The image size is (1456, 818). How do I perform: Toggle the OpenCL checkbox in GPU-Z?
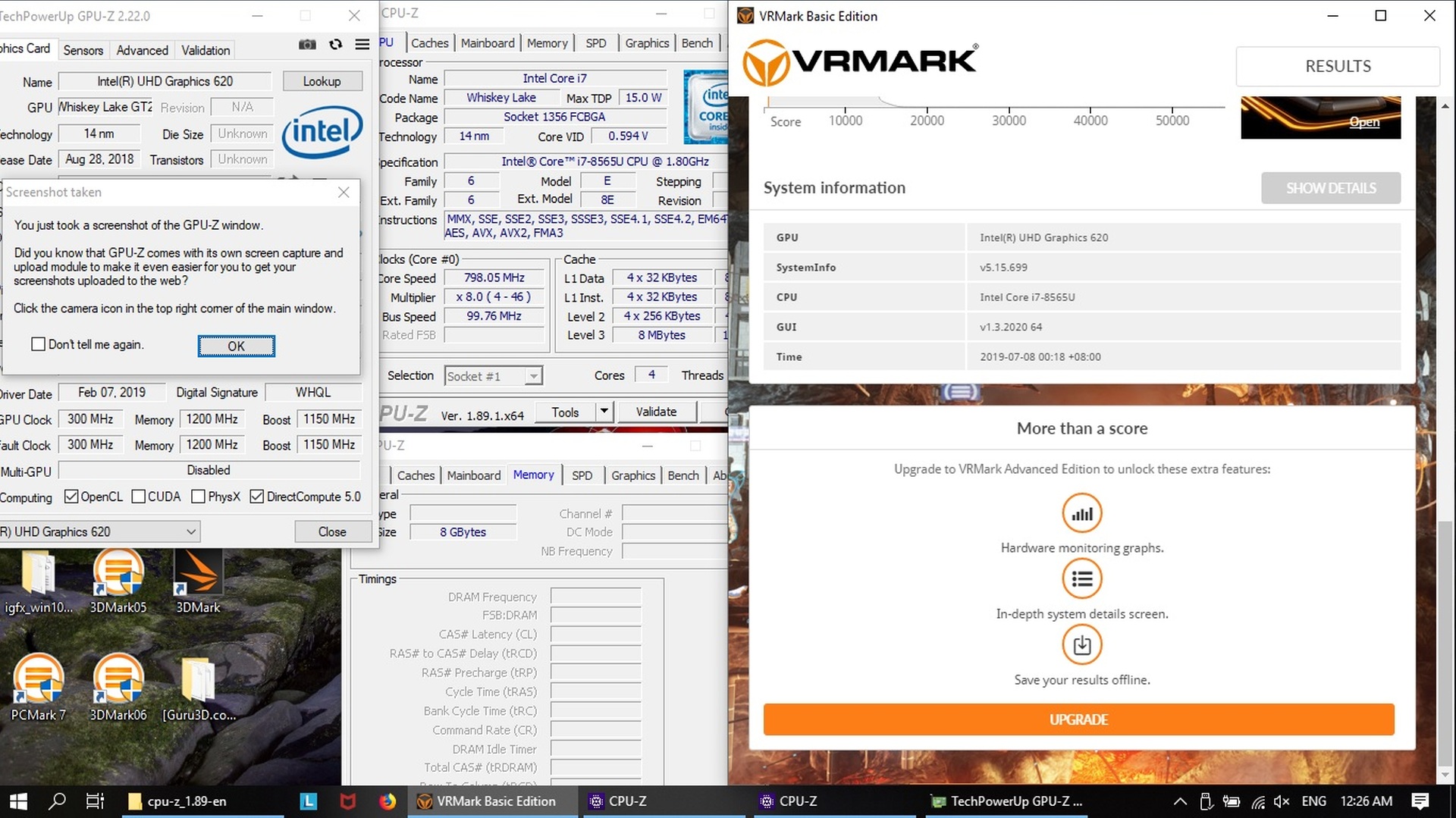point(71,497)
